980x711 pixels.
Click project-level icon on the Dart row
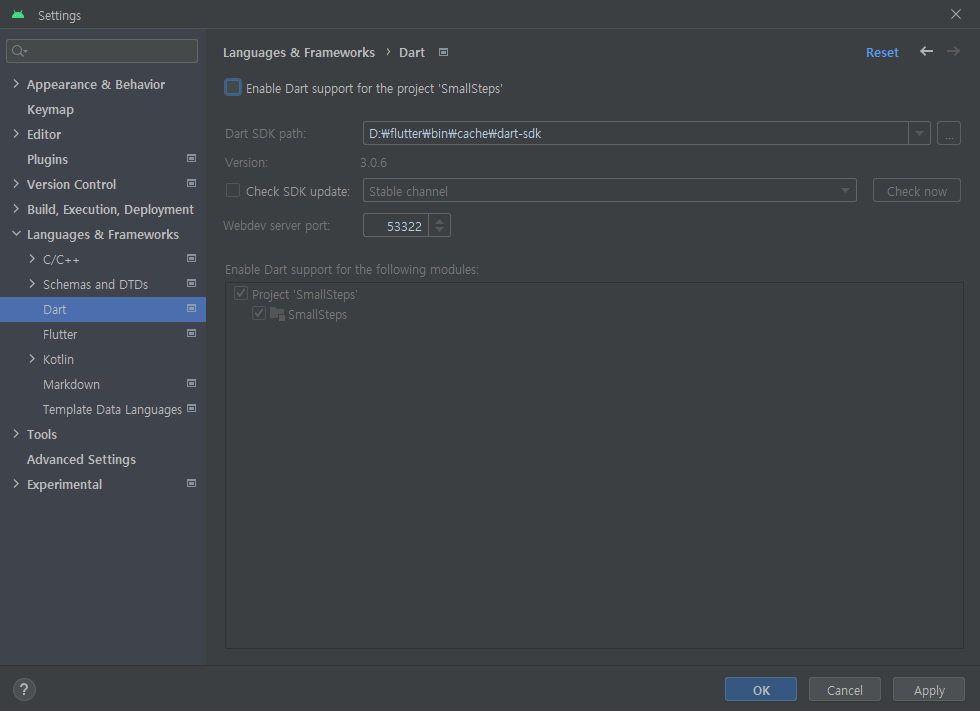[191, 309]
